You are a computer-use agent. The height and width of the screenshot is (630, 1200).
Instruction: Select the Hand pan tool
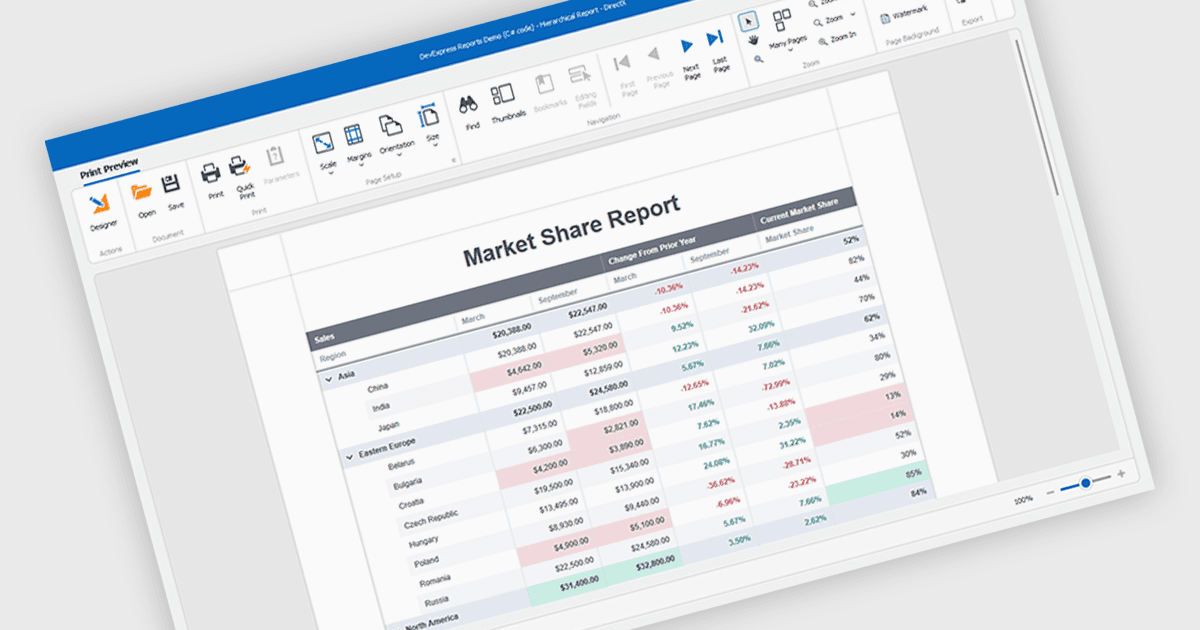click(753, 40)
